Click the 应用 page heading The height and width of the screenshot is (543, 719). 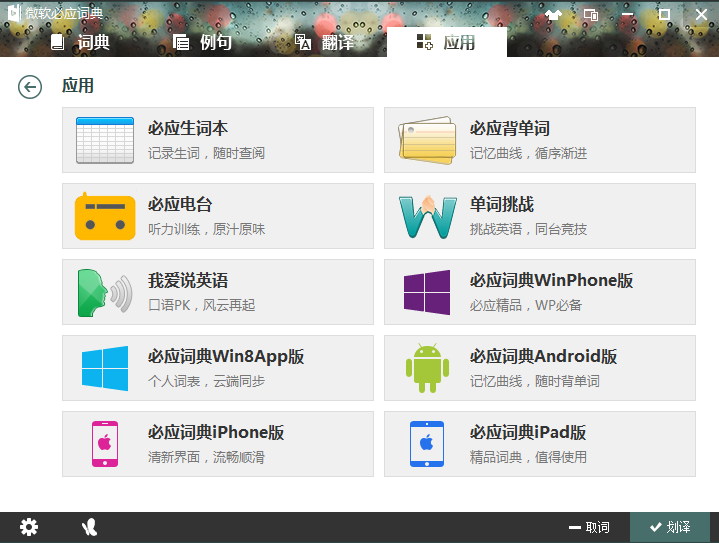click(x=78, y=86)
